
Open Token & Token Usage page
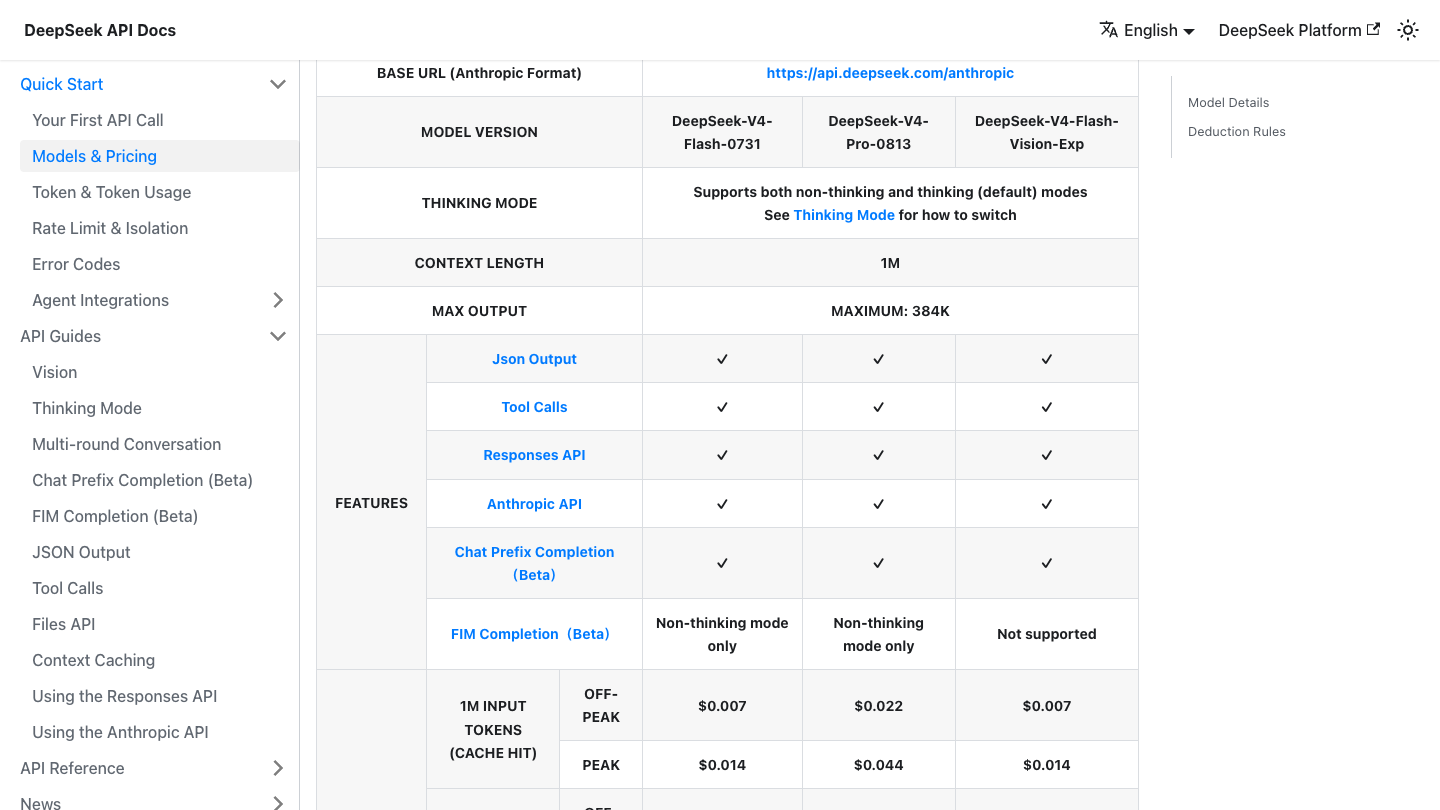click(112, 192)
